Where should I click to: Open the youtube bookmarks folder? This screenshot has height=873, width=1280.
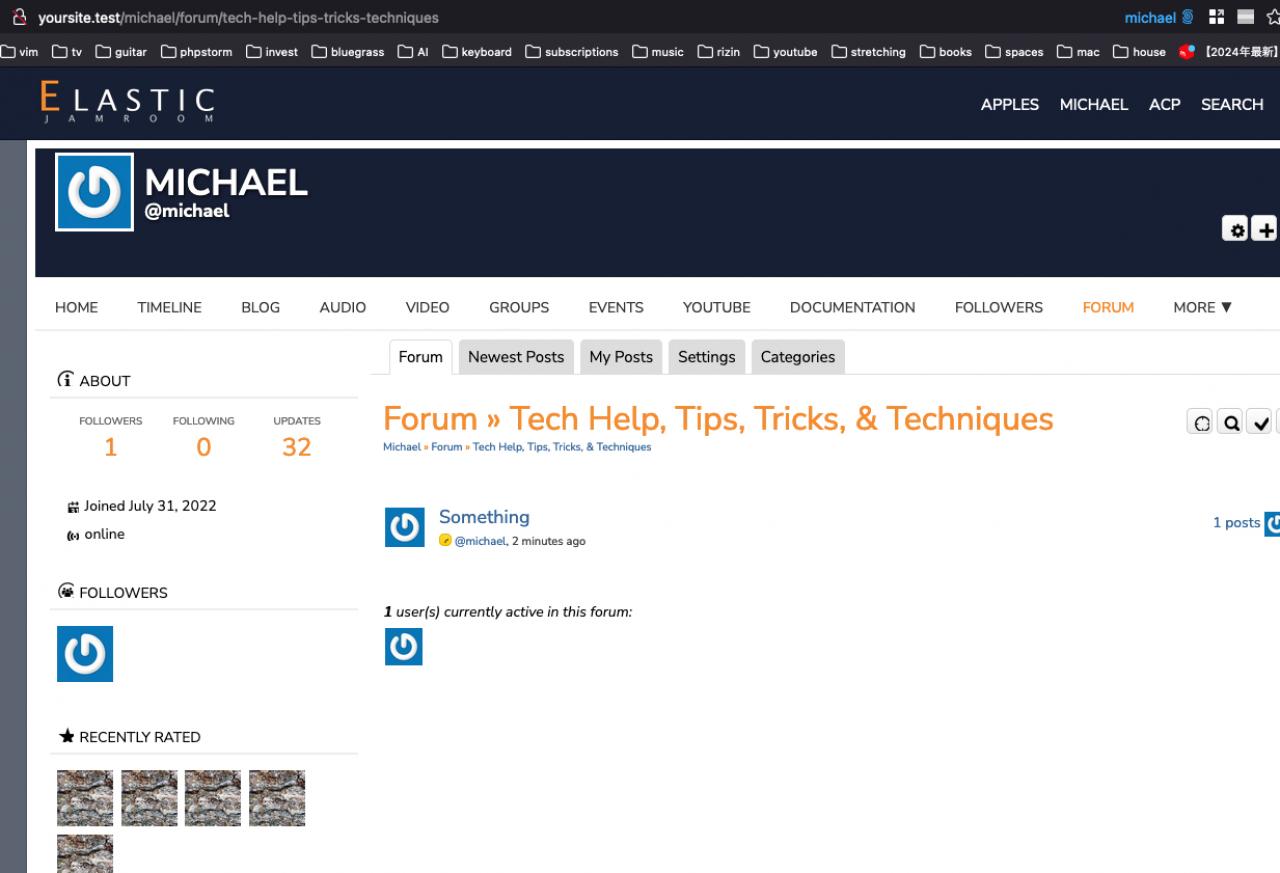tap(786, 52)
